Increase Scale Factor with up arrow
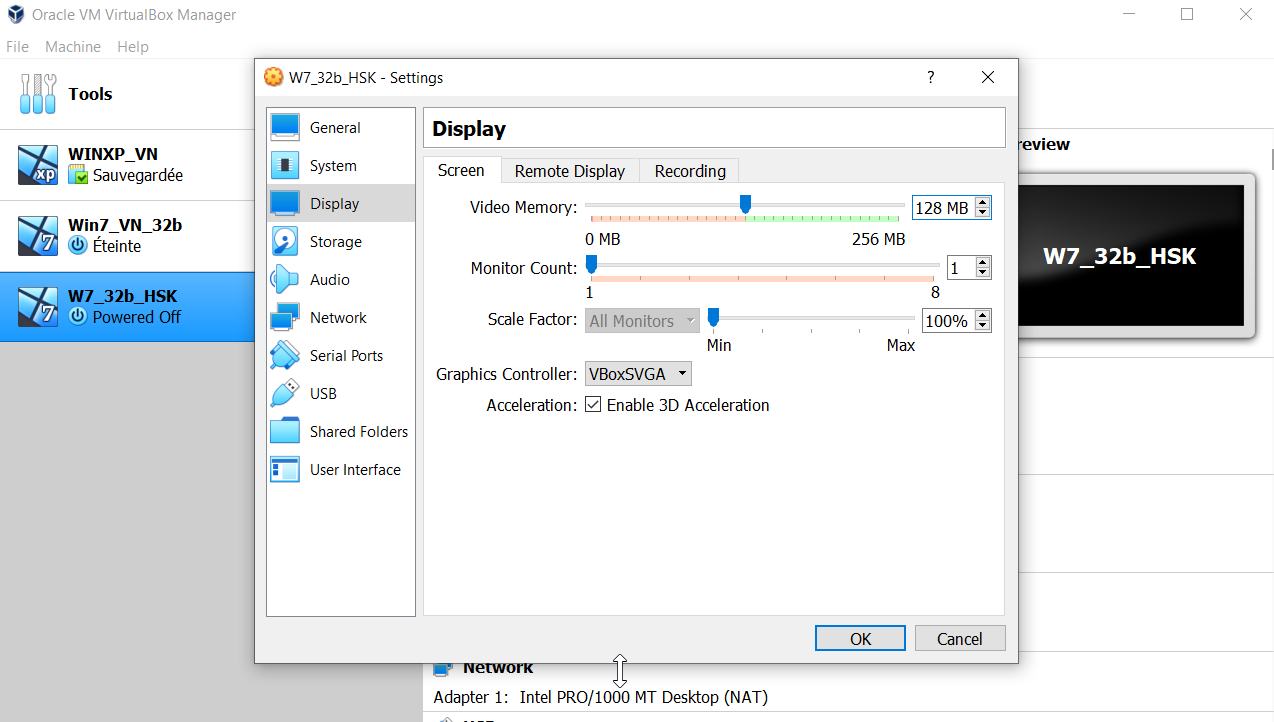 [983, 316]
